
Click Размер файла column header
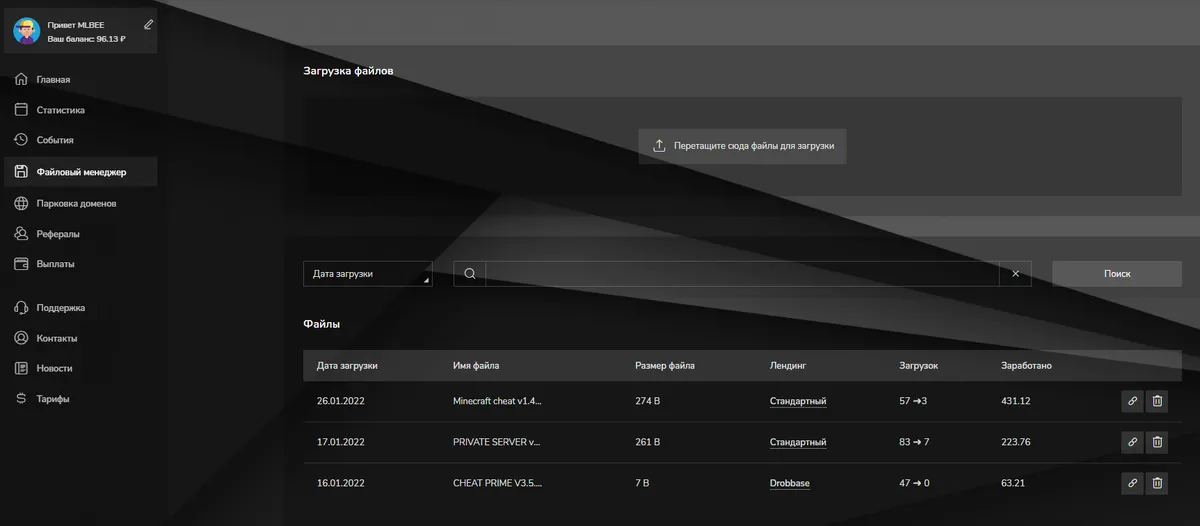coord(665,365)
